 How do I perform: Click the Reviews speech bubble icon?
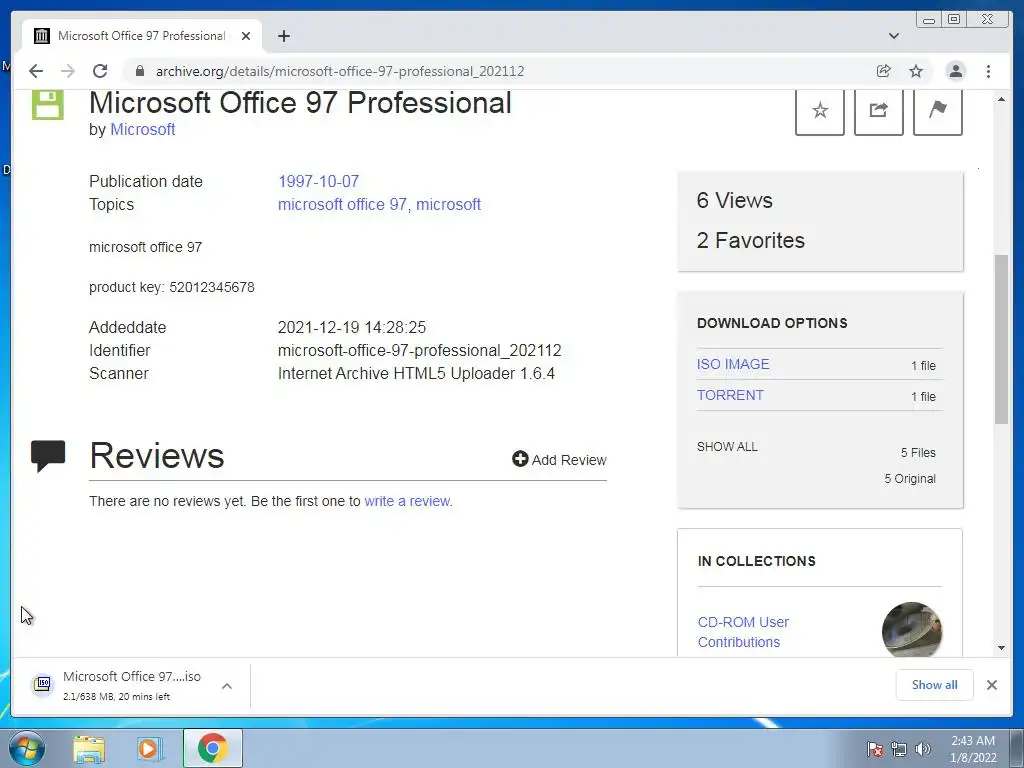(48, 455)
